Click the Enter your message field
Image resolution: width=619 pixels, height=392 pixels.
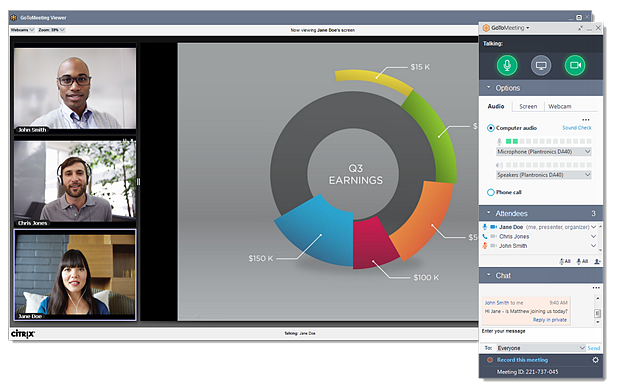click(538, 335)
